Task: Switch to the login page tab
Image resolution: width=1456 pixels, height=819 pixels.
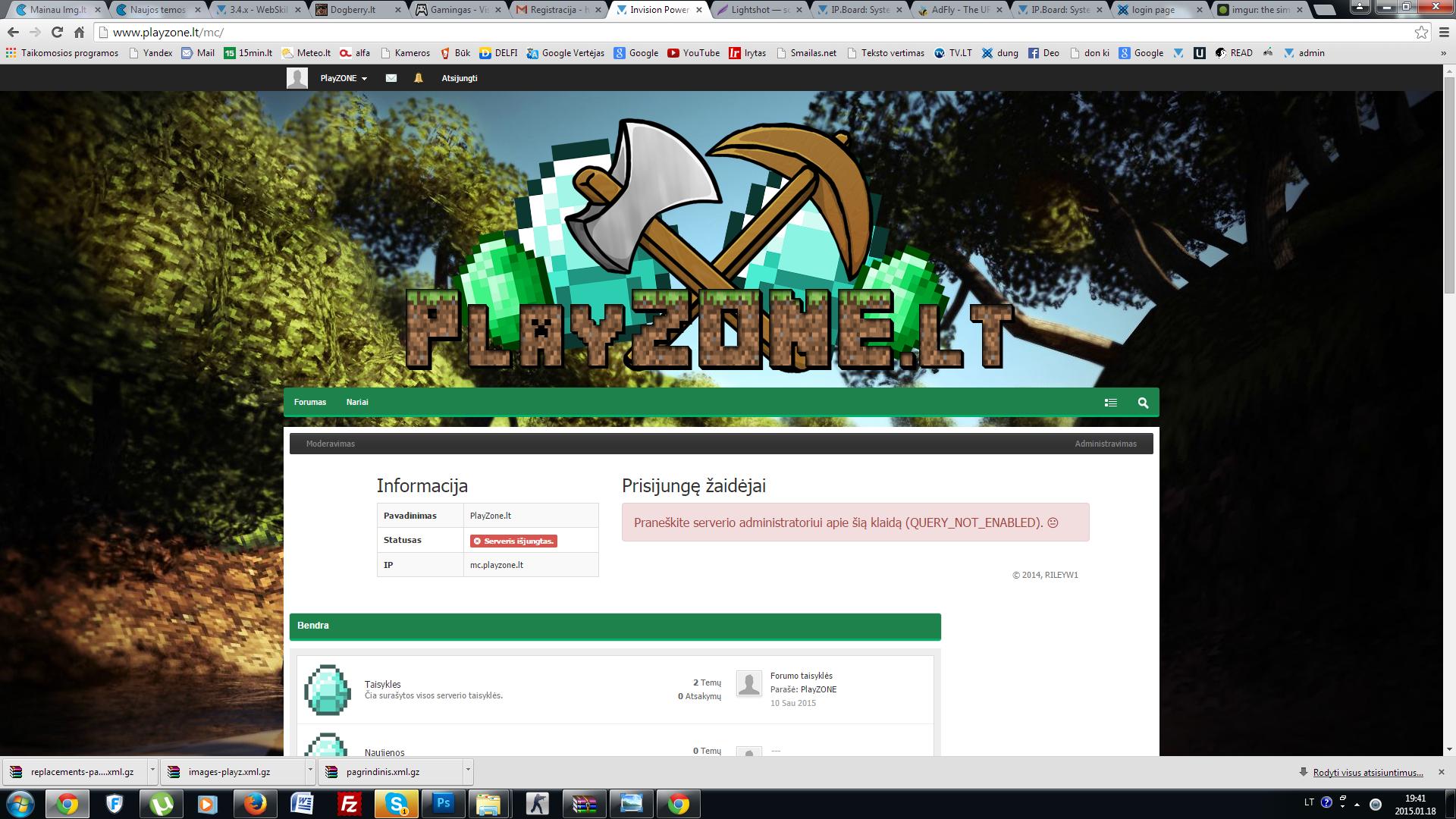Action: [1154, 10]
